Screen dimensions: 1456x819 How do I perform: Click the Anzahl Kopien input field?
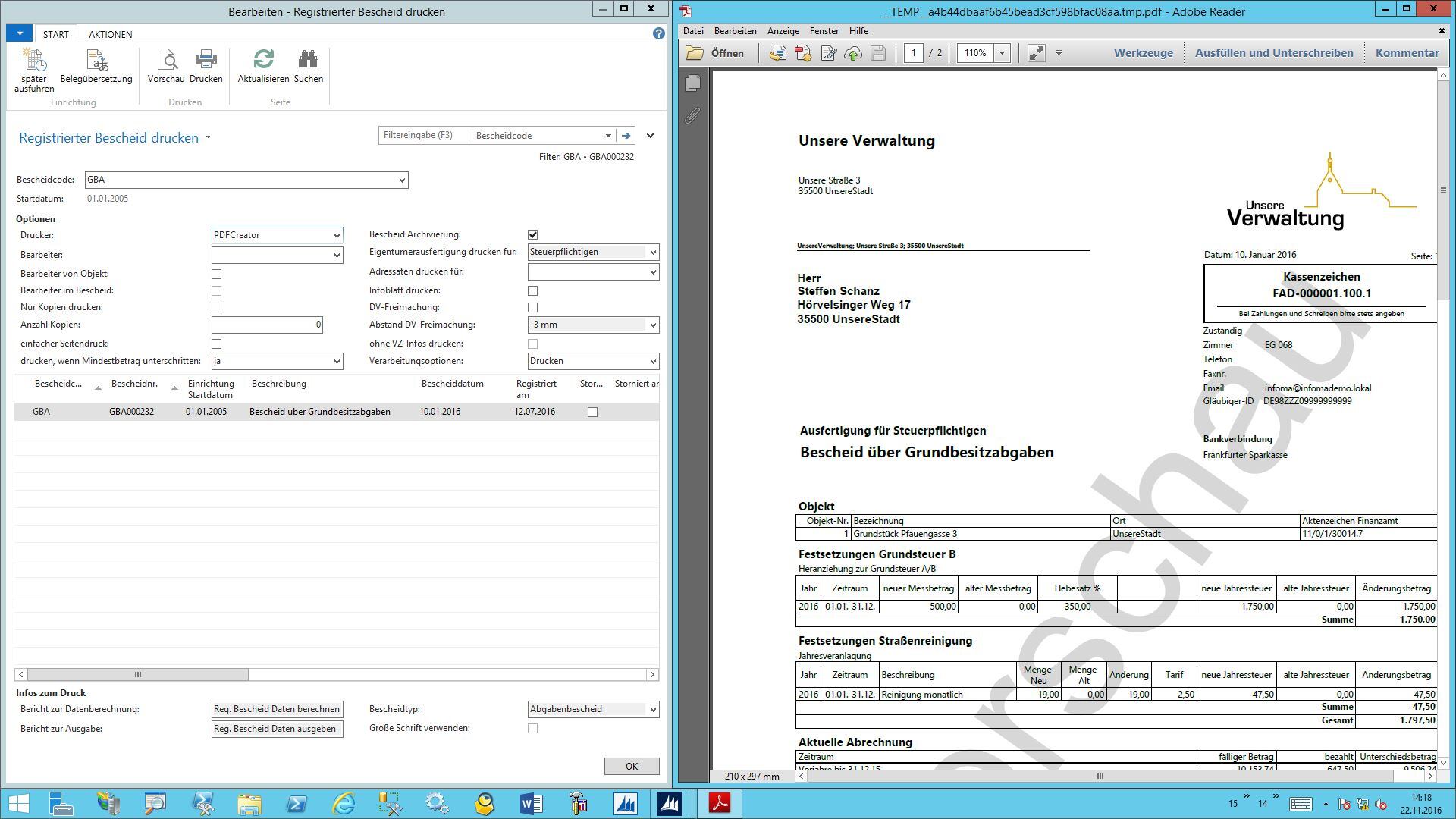coord(267,325)
